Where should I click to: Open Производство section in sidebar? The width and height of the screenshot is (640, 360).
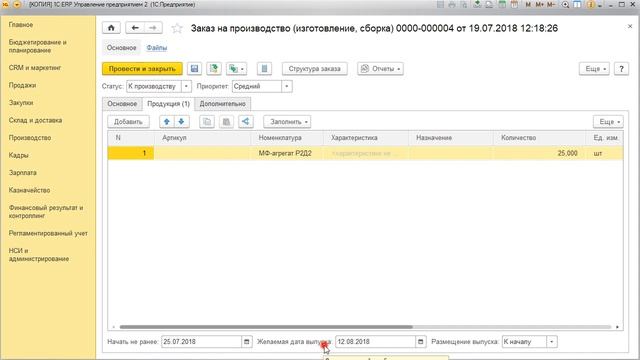point(30,138)
